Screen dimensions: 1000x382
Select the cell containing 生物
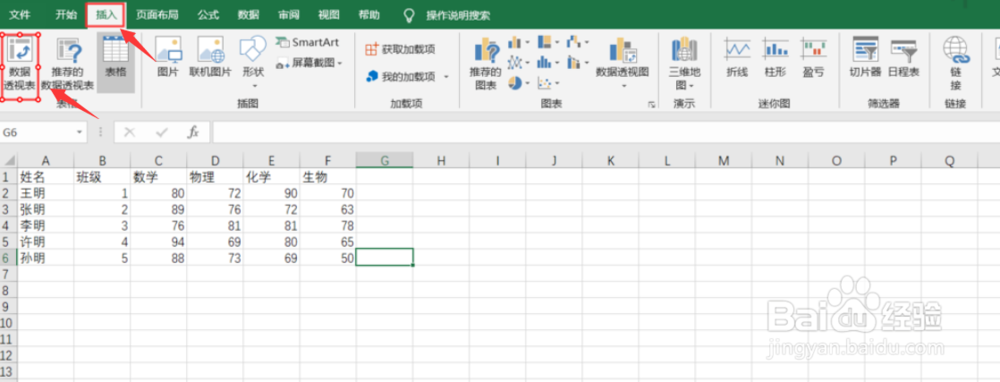pyautogui.click(x=328, y=177)
